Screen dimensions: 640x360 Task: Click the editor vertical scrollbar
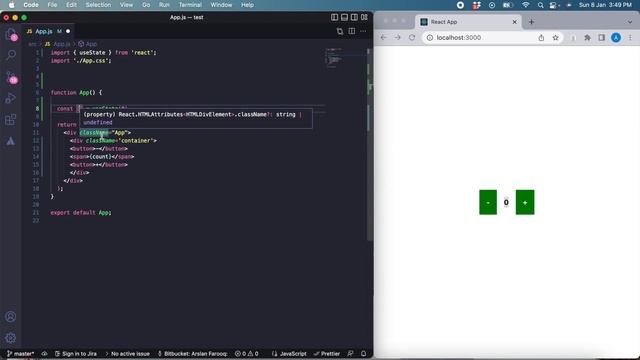click(x=369, y=143)
